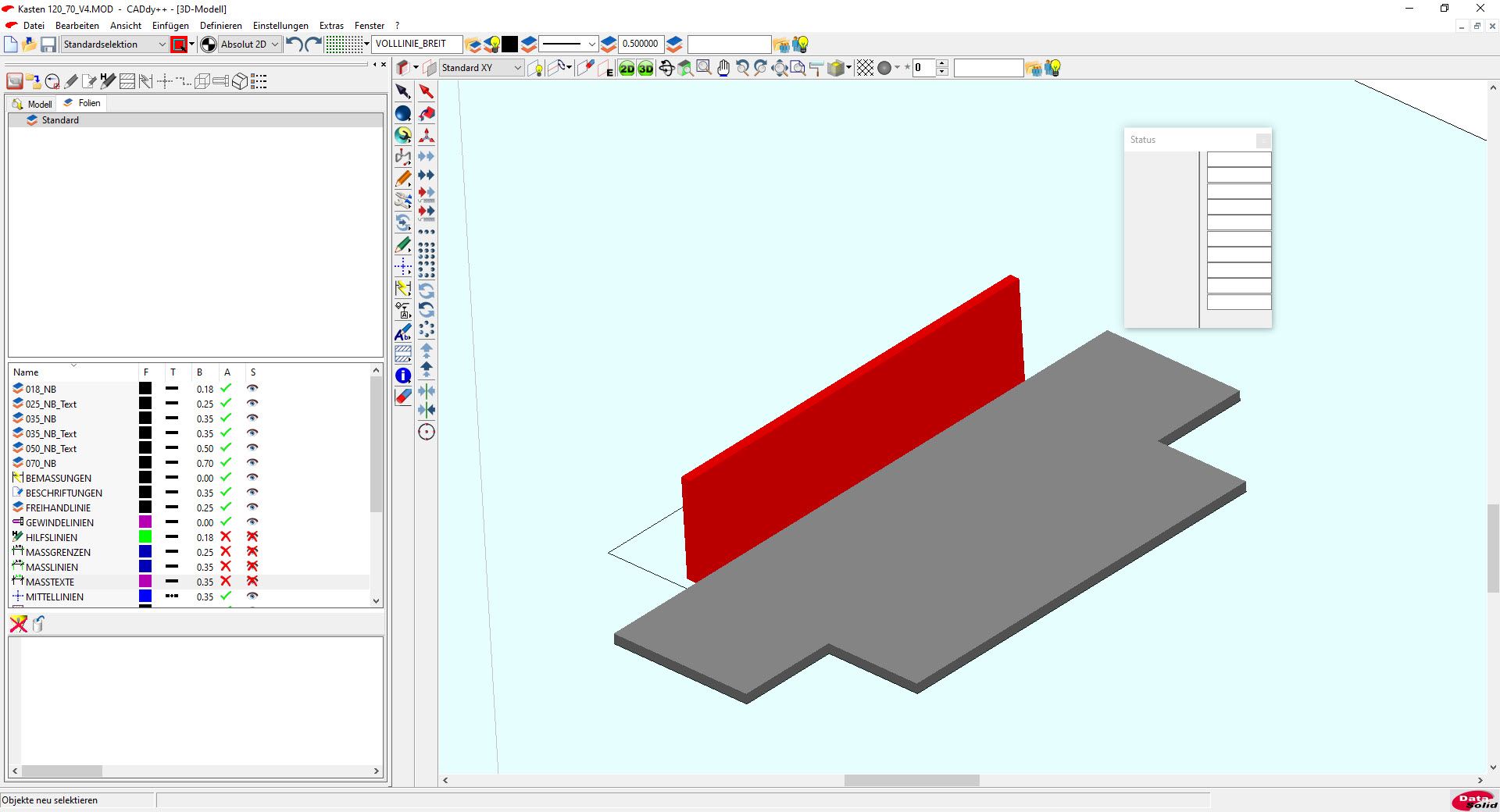Click the undo arrow icon
Image resolution: width=1500 pixels, height=812 pixels.
pos(294,45)
